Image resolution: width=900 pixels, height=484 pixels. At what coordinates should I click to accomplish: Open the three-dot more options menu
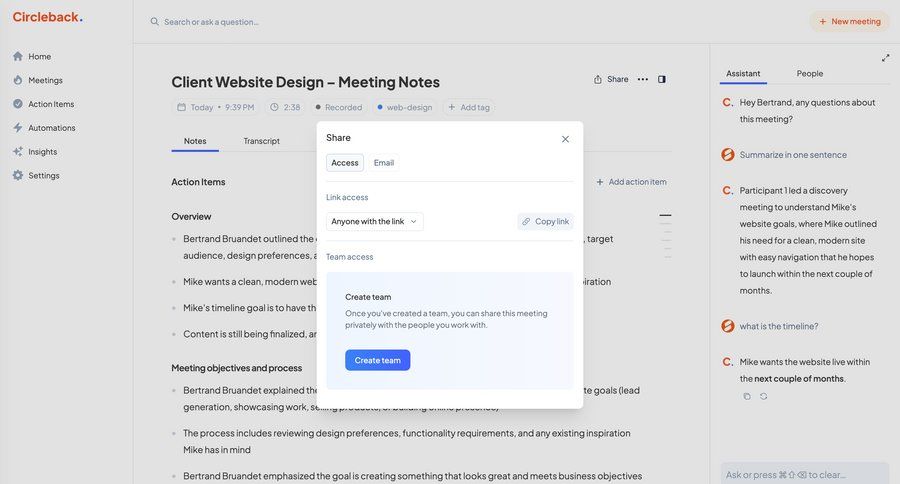(x=643, y=79)
